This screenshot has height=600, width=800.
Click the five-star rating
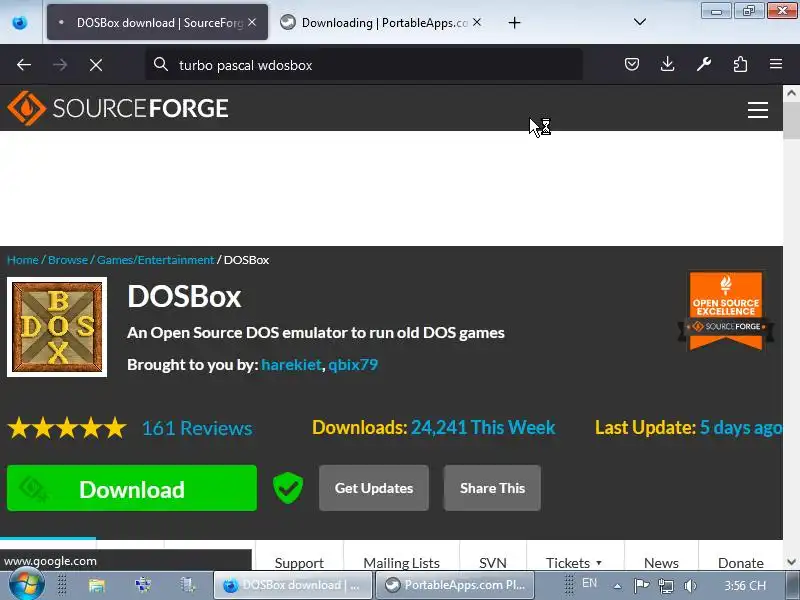tap(67, 428)
